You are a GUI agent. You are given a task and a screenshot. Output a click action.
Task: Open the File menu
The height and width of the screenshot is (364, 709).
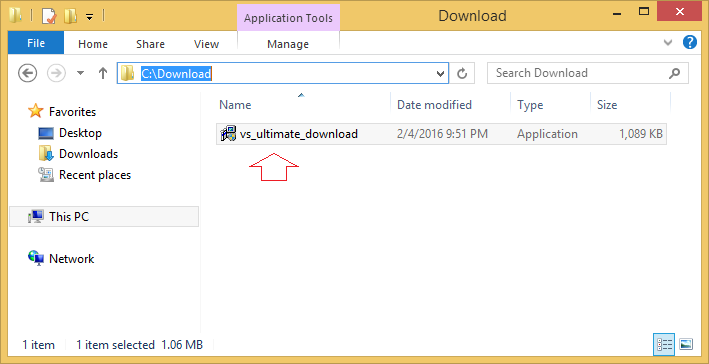pyautogui.click(x=36, y=43)
